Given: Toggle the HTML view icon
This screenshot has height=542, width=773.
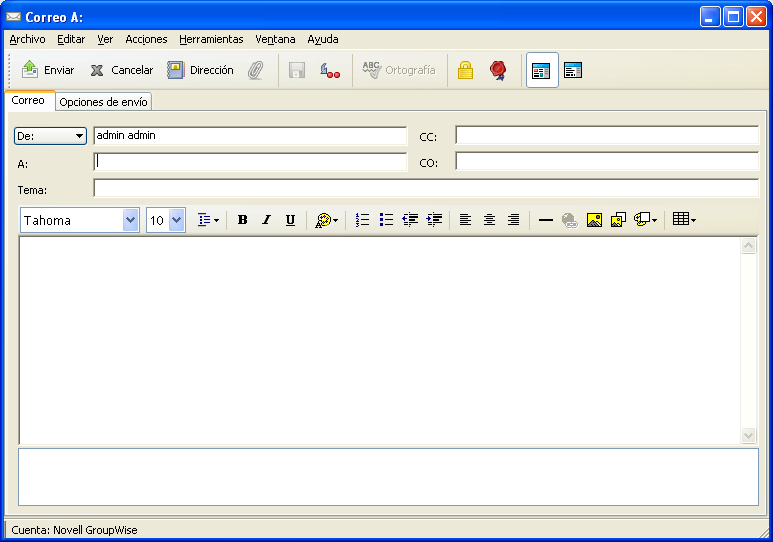Looking at the screenshot, I should 541,70.
